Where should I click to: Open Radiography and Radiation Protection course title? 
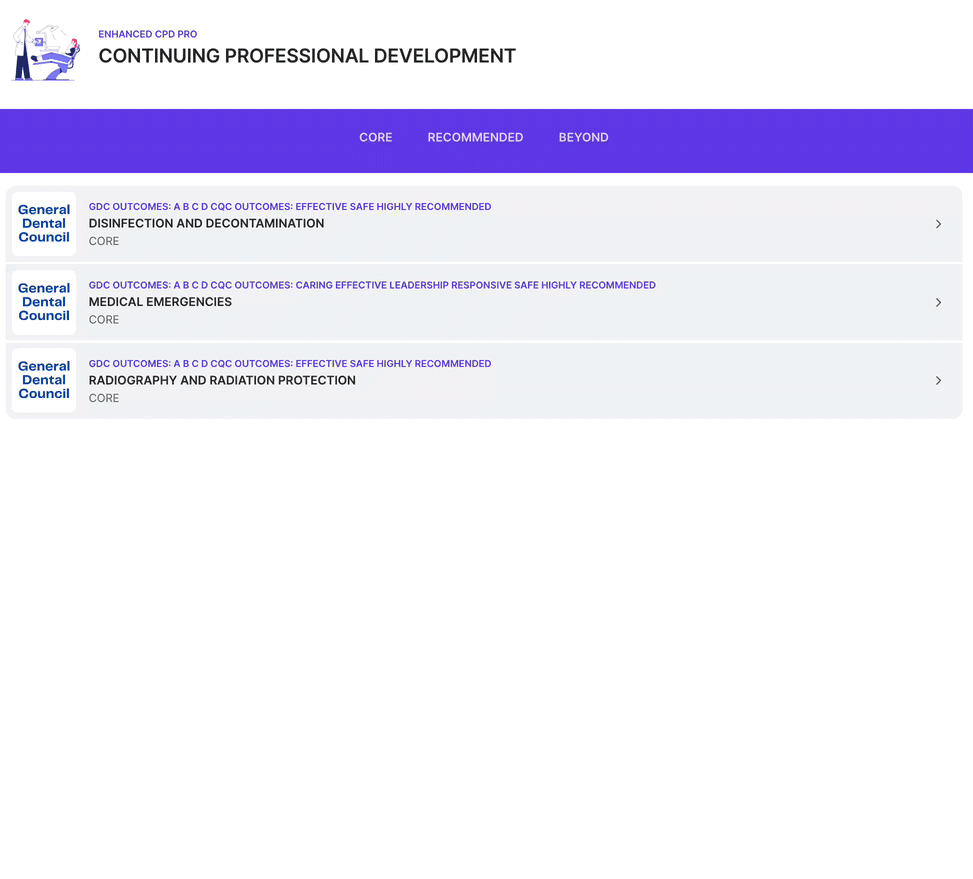pyautogui.click(x=222, y=381)
